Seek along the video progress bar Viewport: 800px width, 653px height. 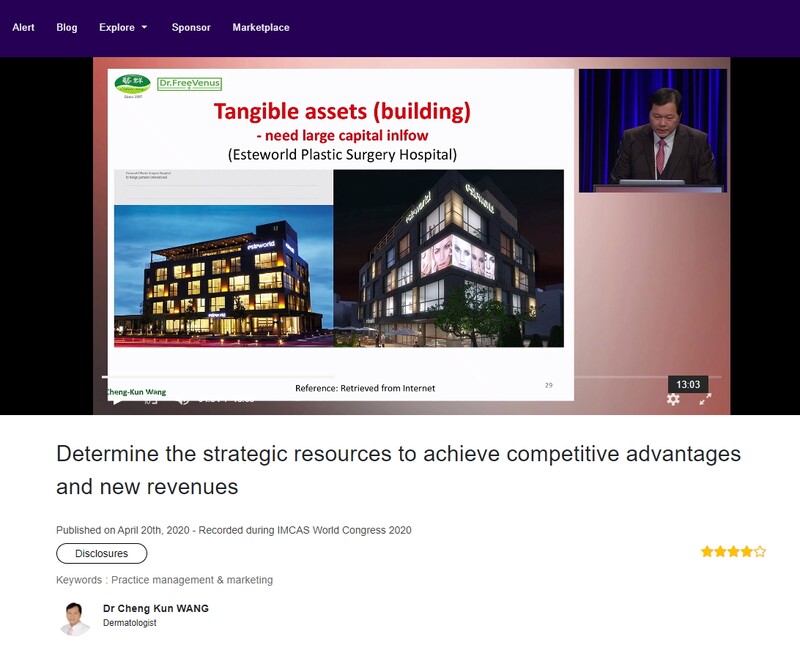click(x=411, y=377)
